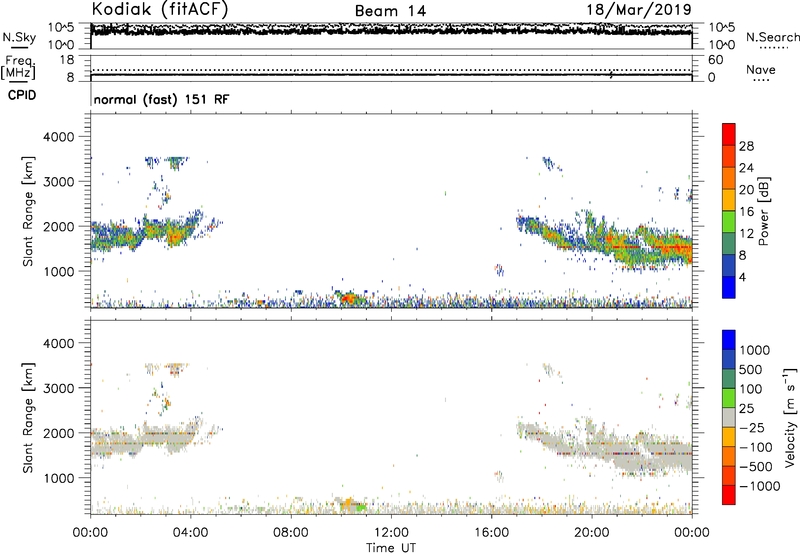Click the '20:00' time tick label

(591, 533)
